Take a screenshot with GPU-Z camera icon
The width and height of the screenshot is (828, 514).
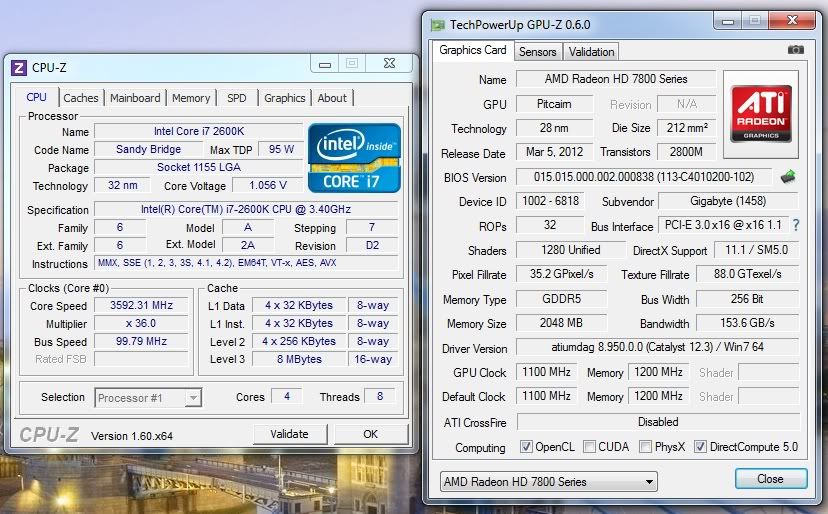tap(796, 50)
